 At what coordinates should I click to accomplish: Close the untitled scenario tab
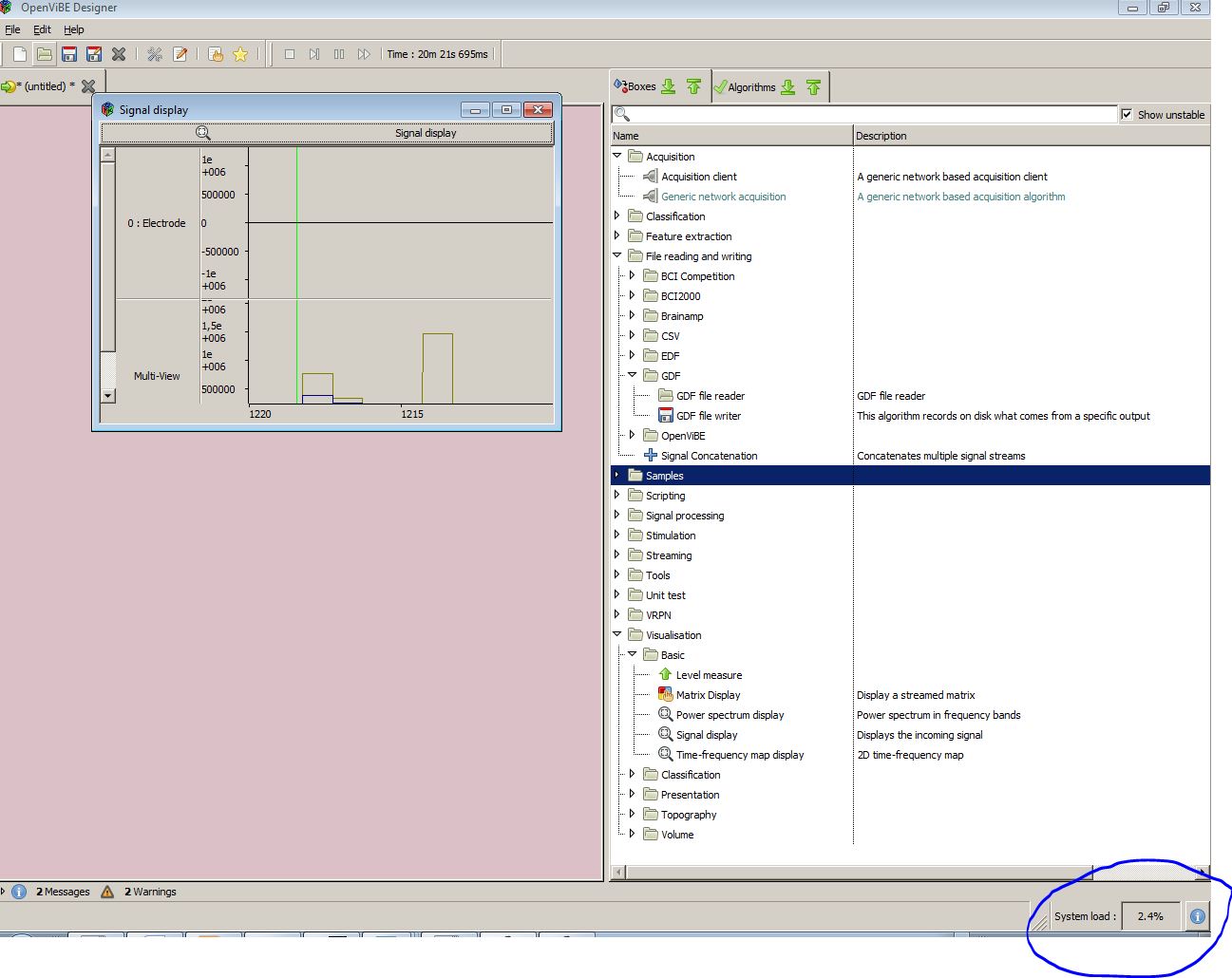click(88, 86)
